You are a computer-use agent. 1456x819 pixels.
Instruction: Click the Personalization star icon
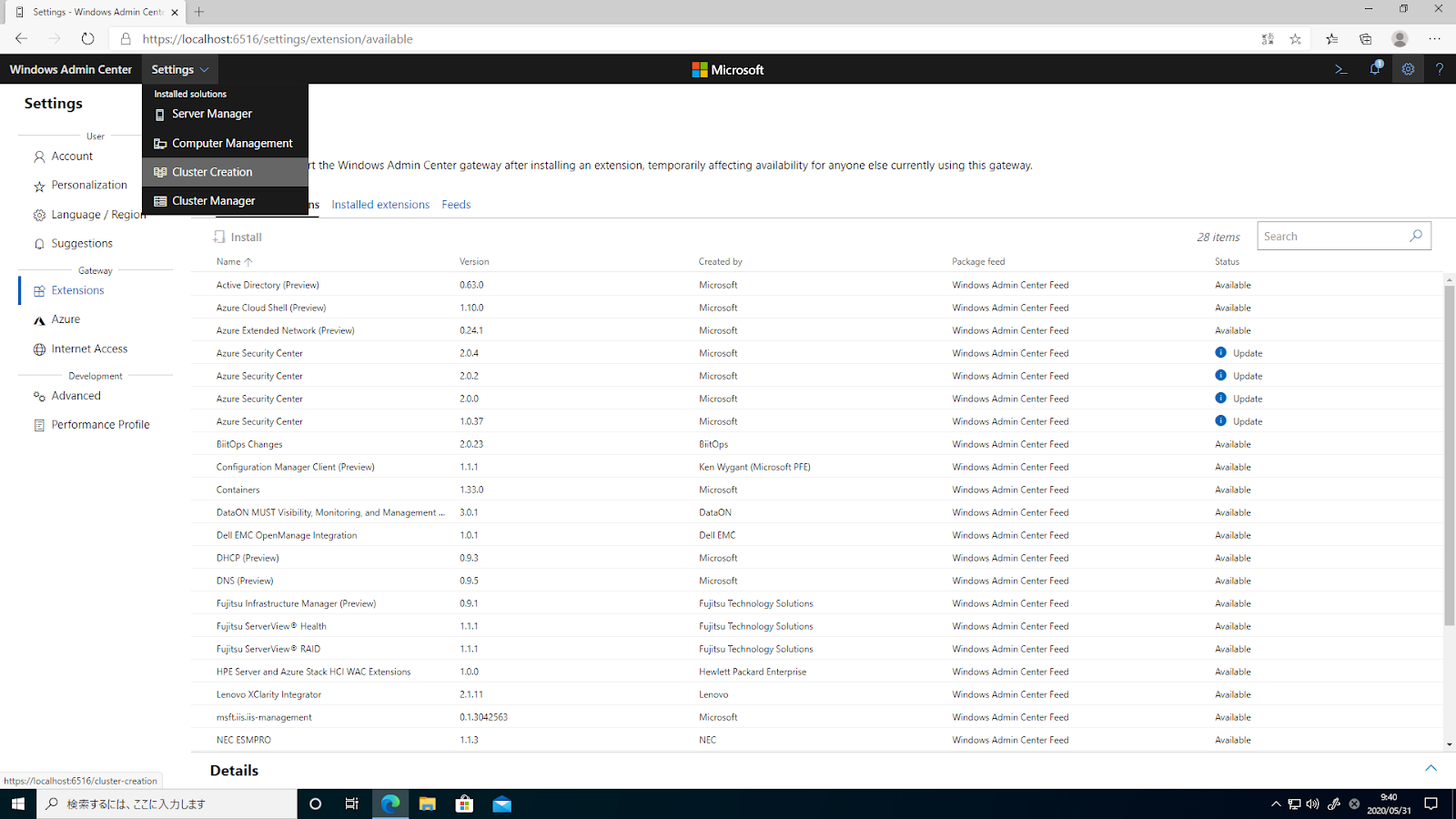(39, 186)
